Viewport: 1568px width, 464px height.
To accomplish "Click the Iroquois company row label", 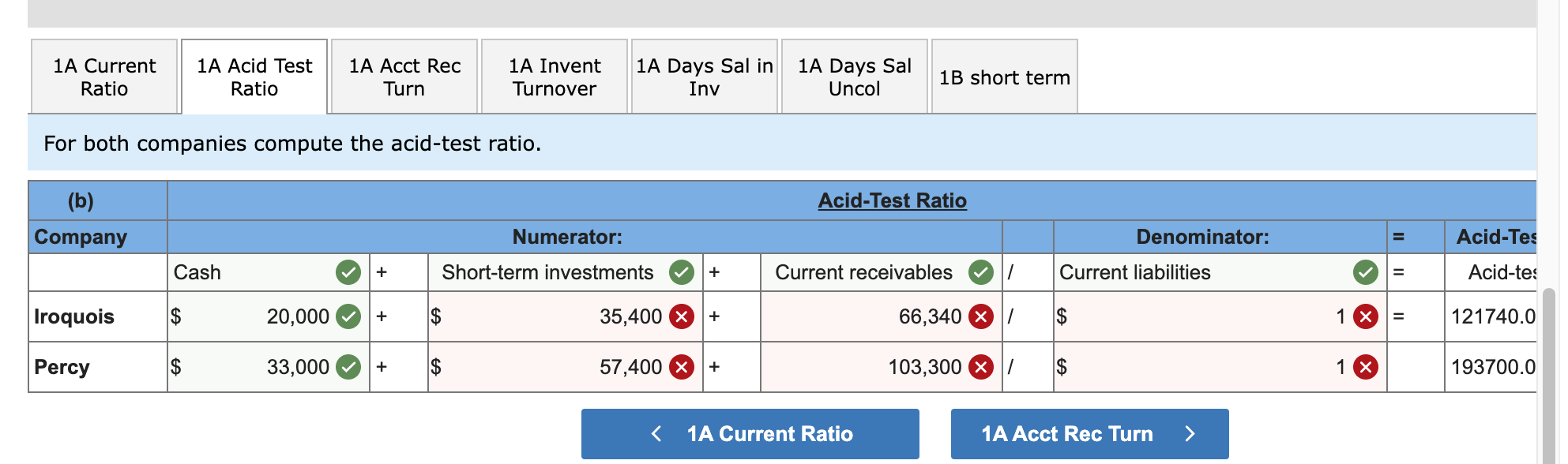I will pyautogui.click(x=74, y=316).
